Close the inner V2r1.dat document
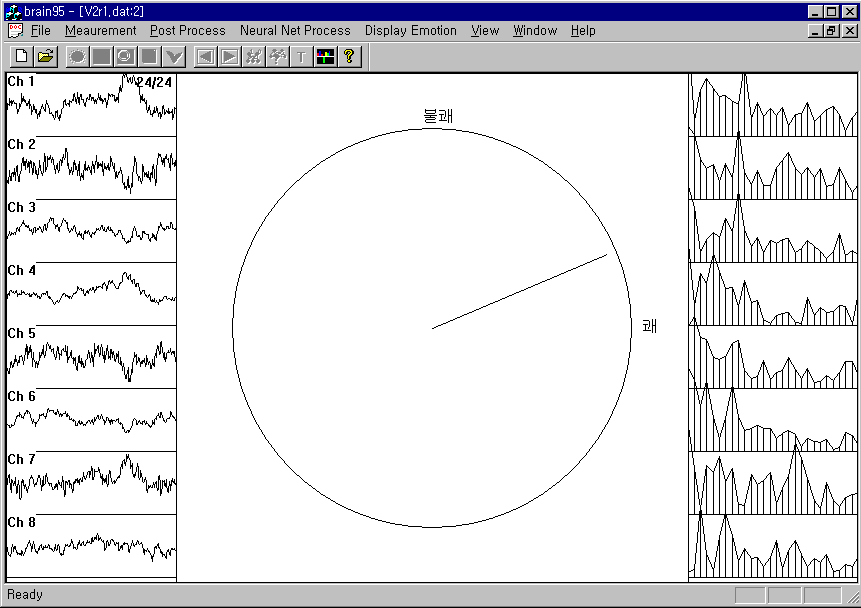Screen dimensions: 861x608 pyautogui.click(x=849, y=31)
